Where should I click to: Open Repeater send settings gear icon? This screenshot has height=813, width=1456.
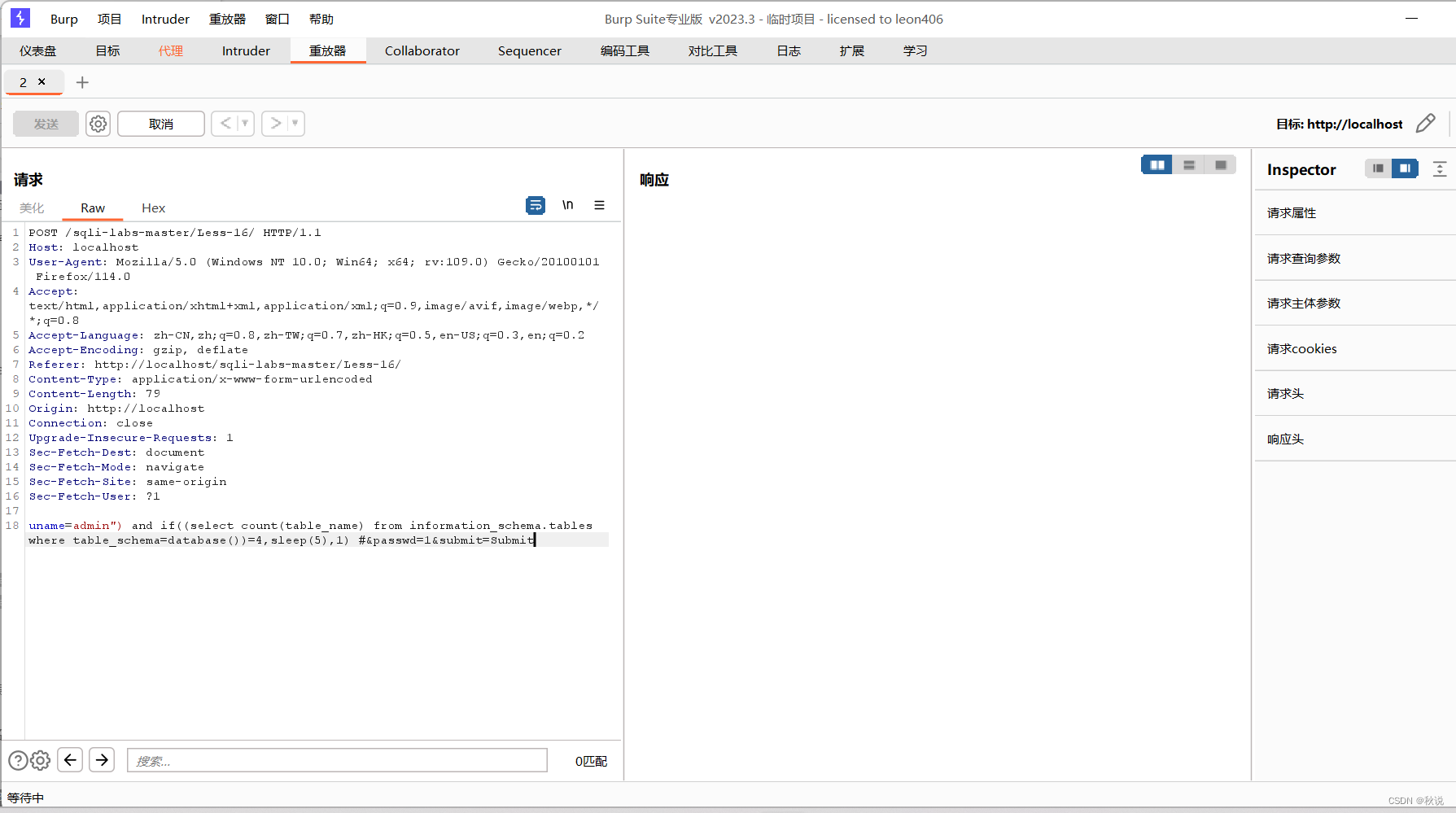98,124
